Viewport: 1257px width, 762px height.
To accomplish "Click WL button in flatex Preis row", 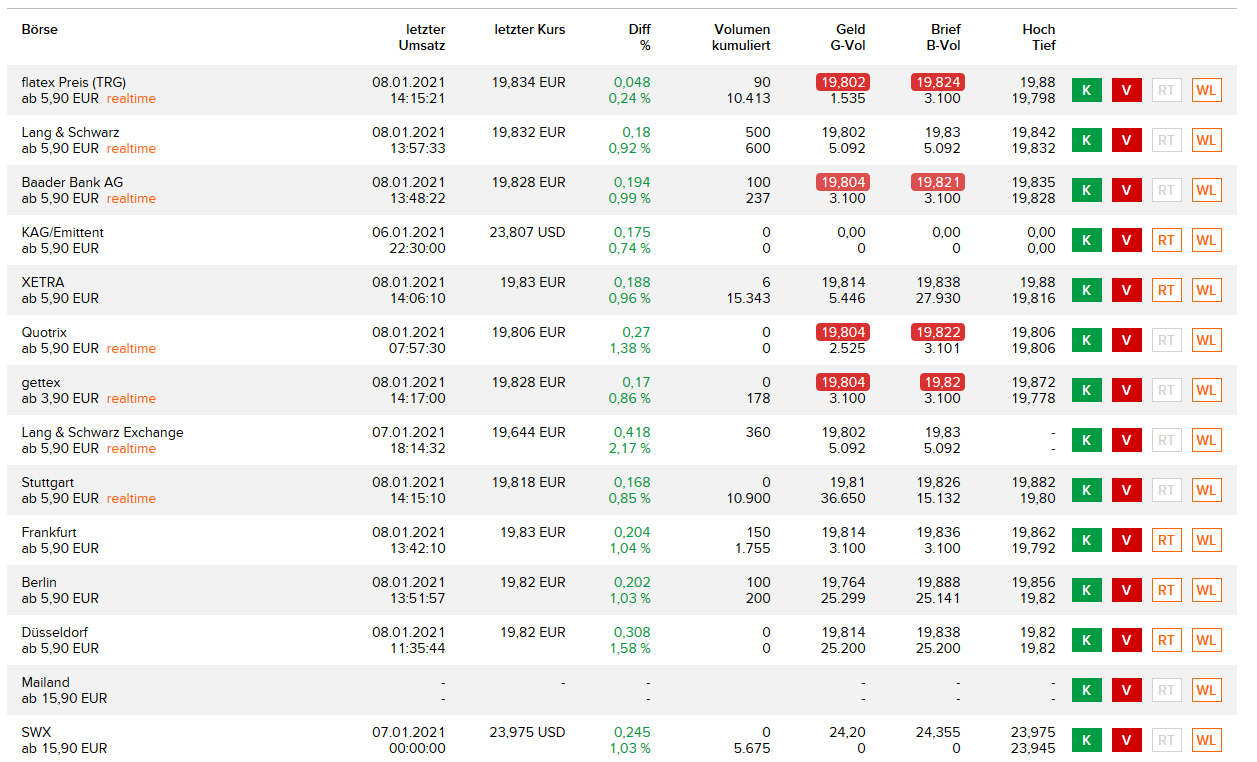I will pos(1206,90).
